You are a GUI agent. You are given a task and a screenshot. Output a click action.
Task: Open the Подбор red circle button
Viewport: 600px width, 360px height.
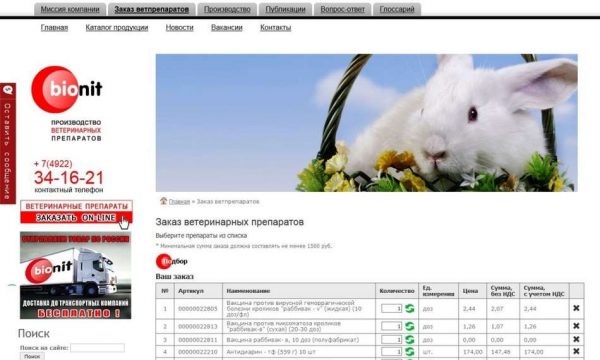coord(171,261)
